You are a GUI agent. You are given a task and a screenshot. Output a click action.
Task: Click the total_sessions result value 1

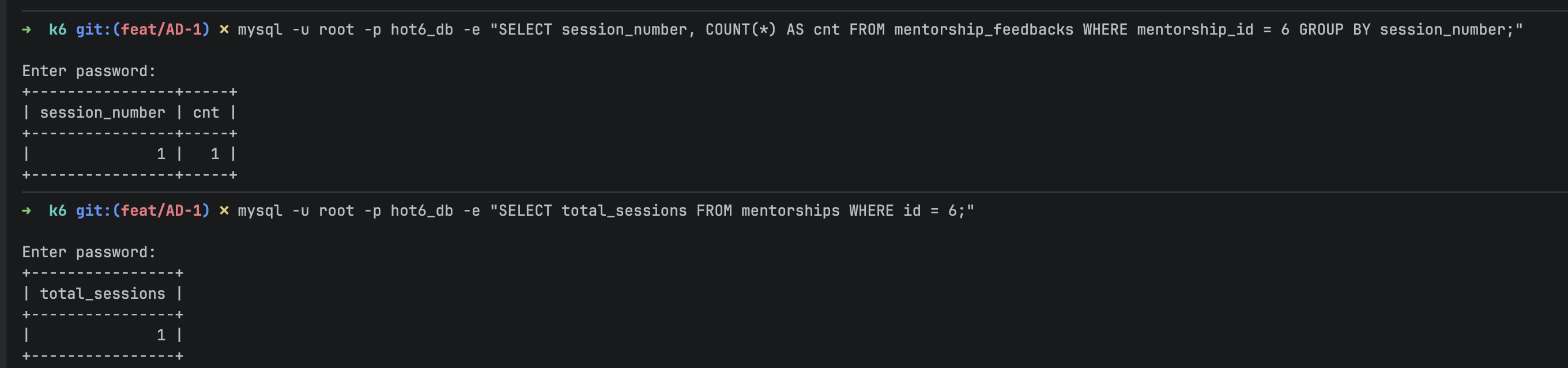(x=161, y=335)
